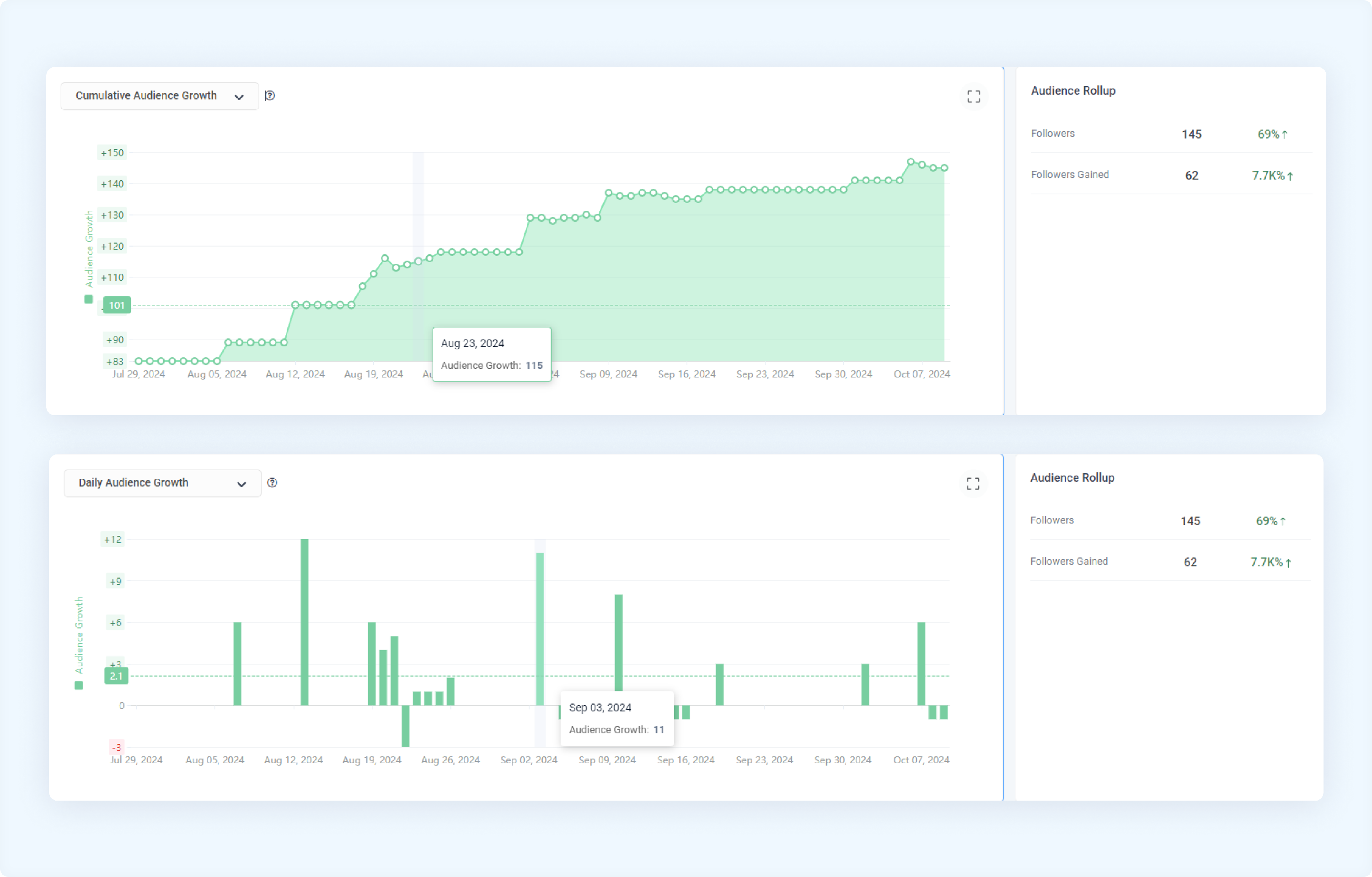Click 'Aug 19, 2024' on the cumulative chart axis
The height and width of the screenshot is (877, 1372).
point(374,374)
